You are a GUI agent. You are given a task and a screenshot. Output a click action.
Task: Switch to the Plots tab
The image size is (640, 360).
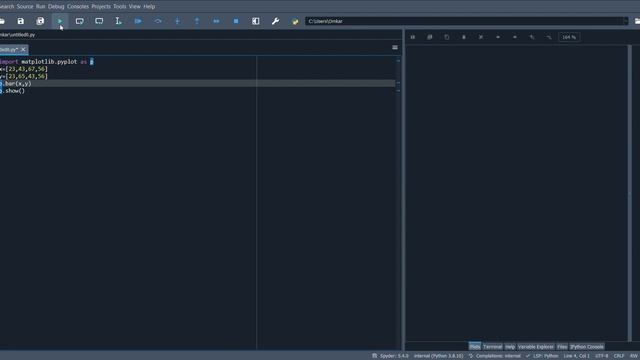point(475,347)
